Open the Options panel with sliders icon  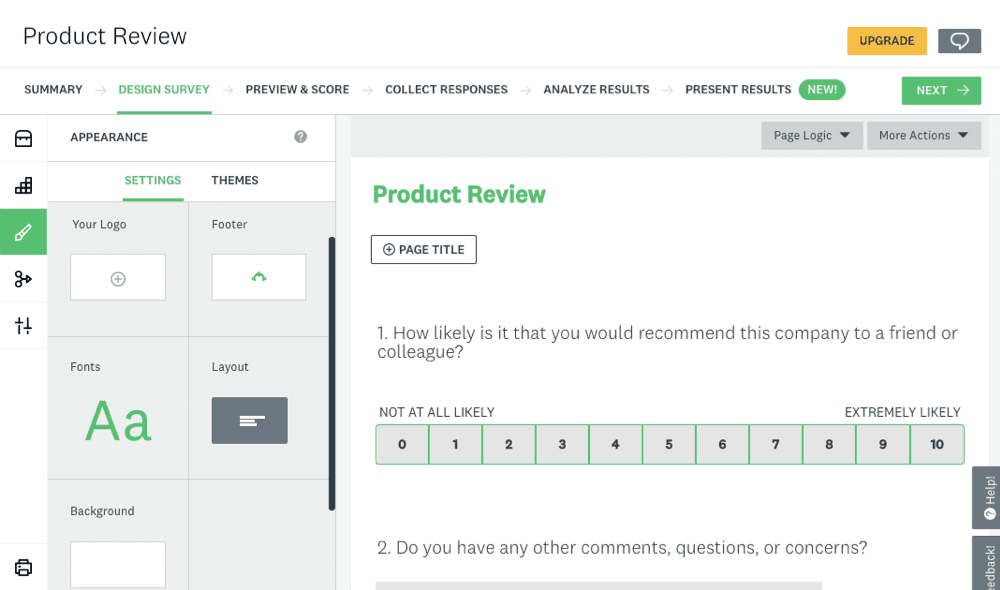[x=23, y=325]
